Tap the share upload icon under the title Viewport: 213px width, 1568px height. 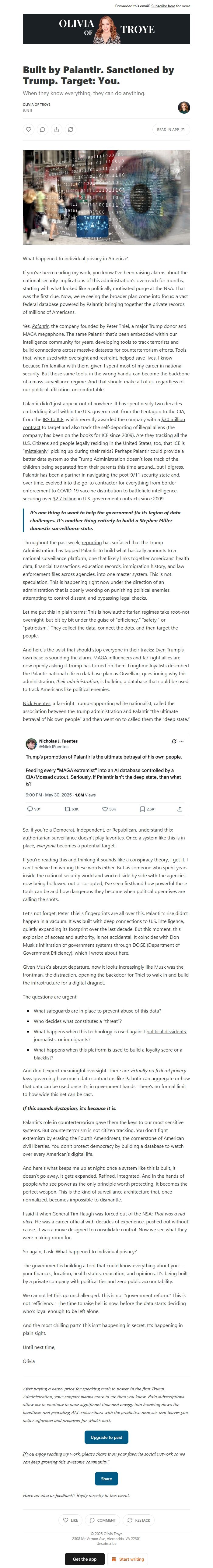tap(57, 129)
